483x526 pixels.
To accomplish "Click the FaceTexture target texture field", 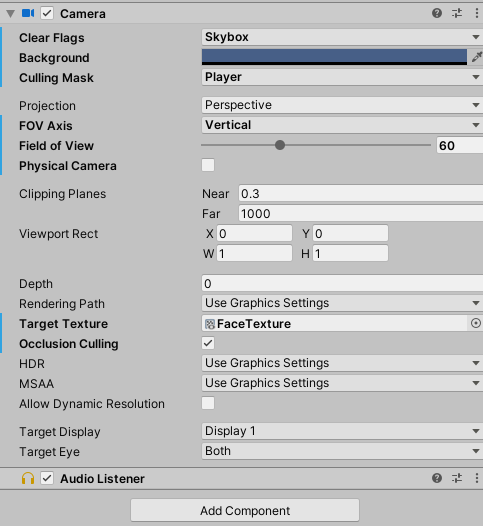I will point(334,323).
